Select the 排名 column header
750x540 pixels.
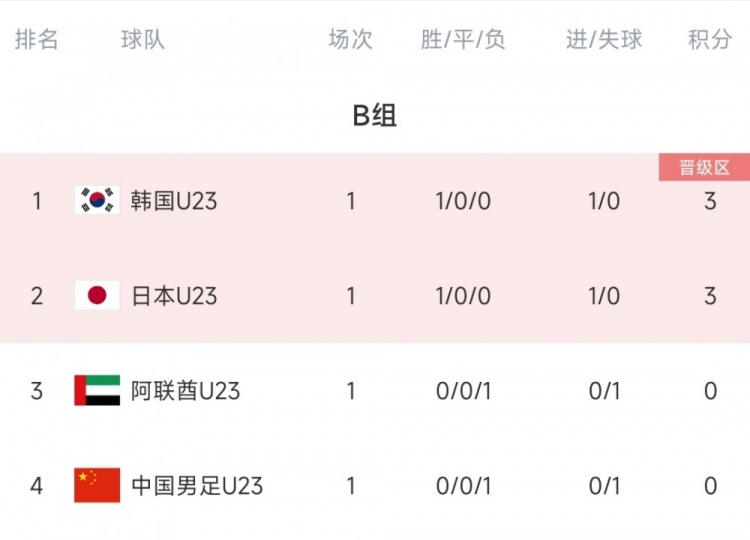pyautogui.click(x=36, y=39)
